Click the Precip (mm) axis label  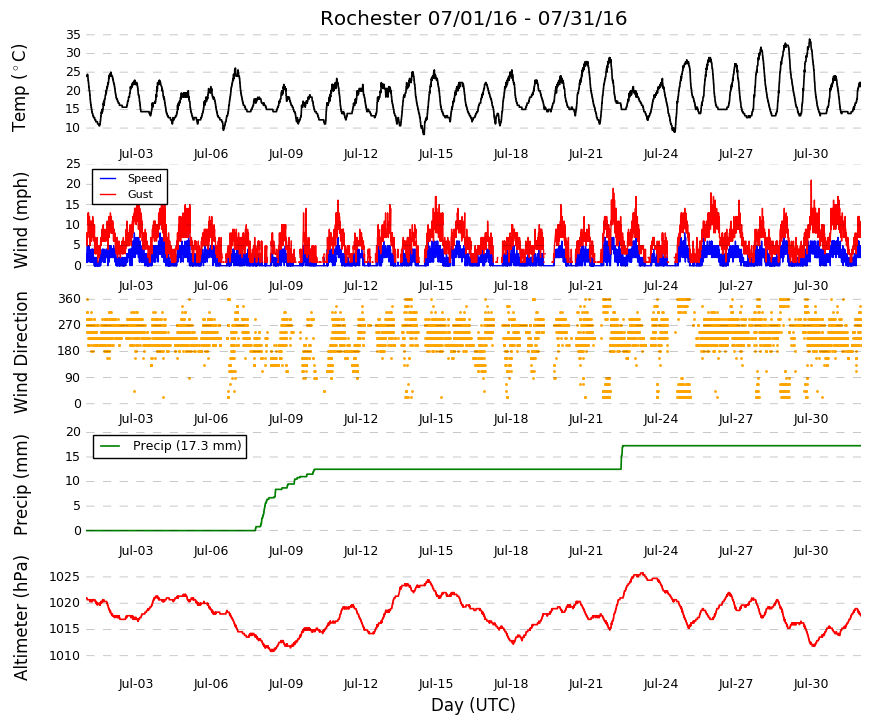[x=20, y=485]
